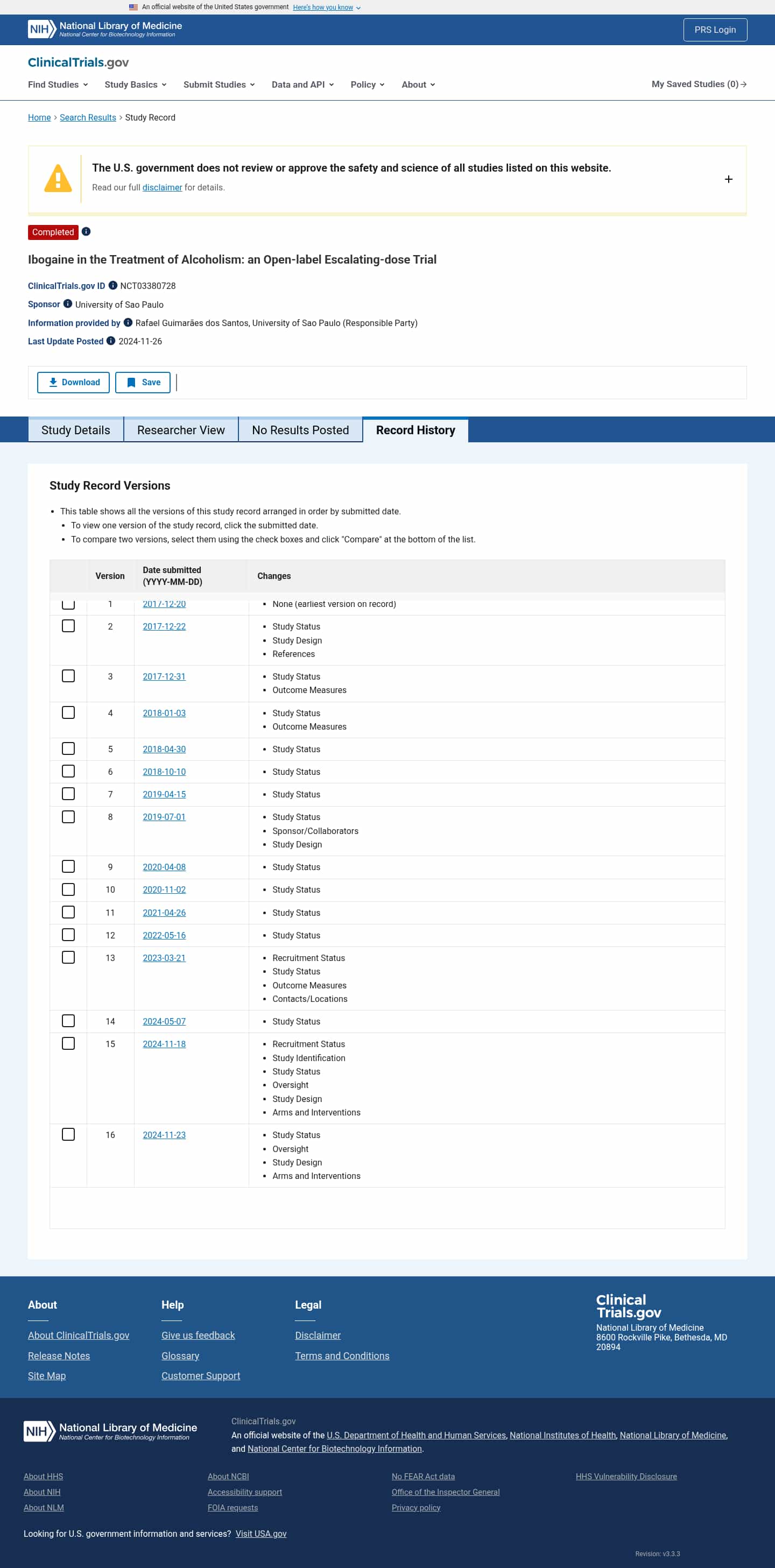The width and height of the screenshot is (775, 1568).
Task: Click the info icon beside Information provided by
Action: pos(128,322)
